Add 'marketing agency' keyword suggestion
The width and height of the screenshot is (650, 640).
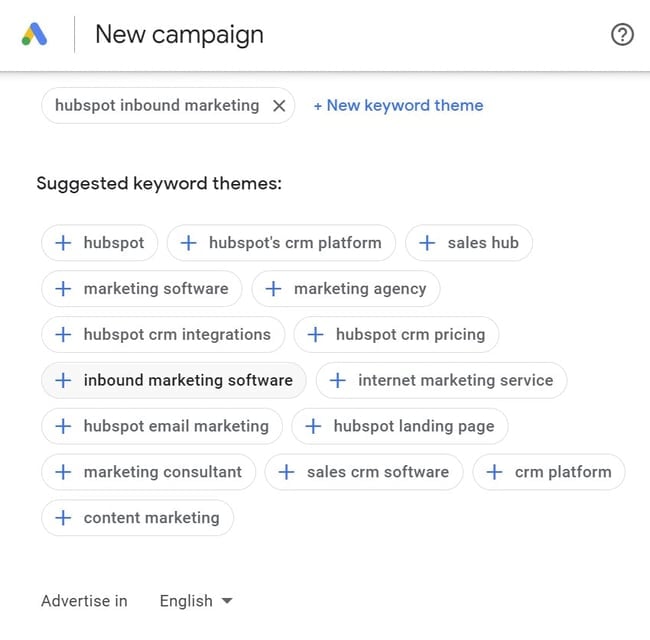click(346, 288)
